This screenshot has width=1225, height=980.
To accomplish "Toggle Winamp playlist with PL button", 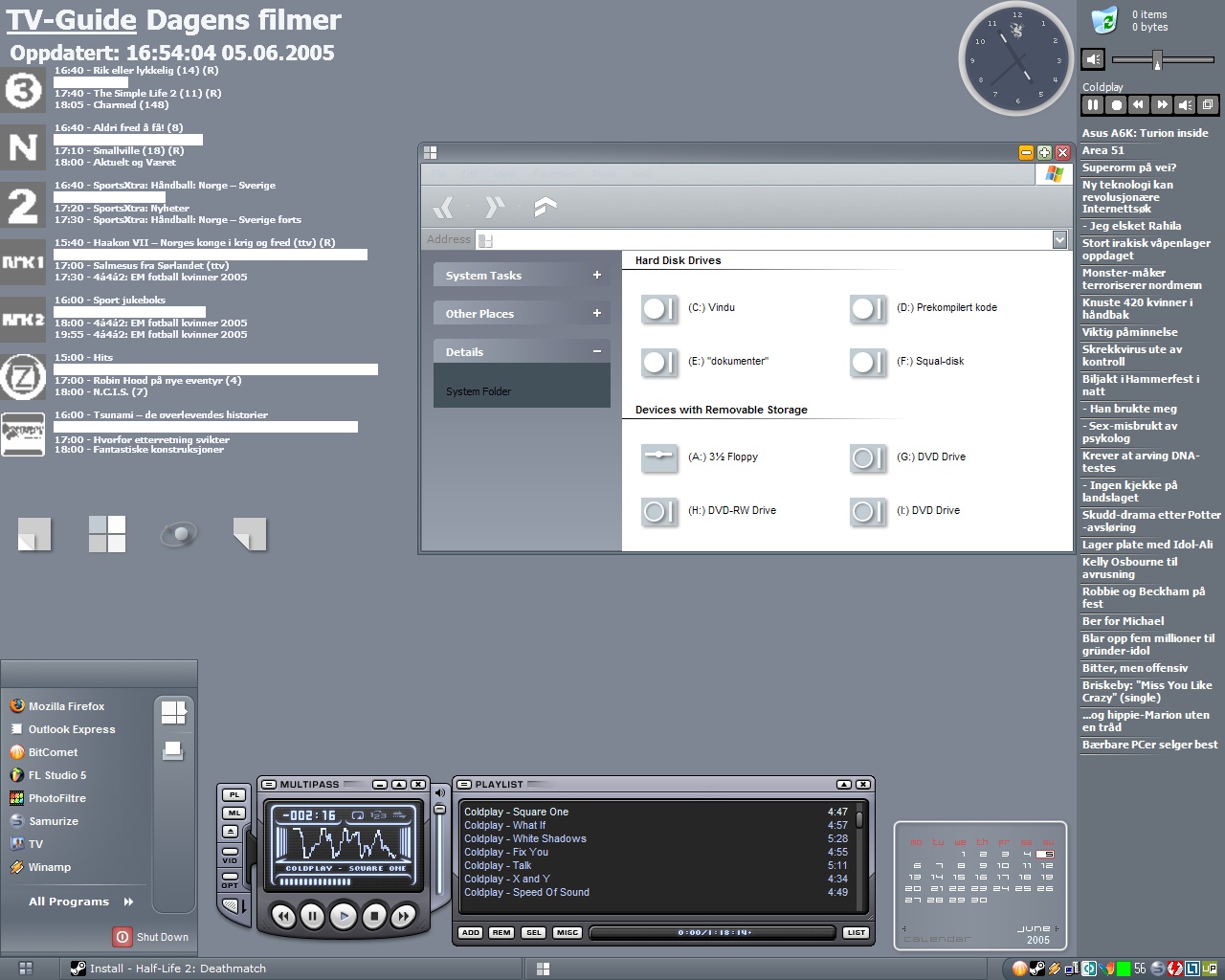I will pyautogui.click(x=234, y=794).
